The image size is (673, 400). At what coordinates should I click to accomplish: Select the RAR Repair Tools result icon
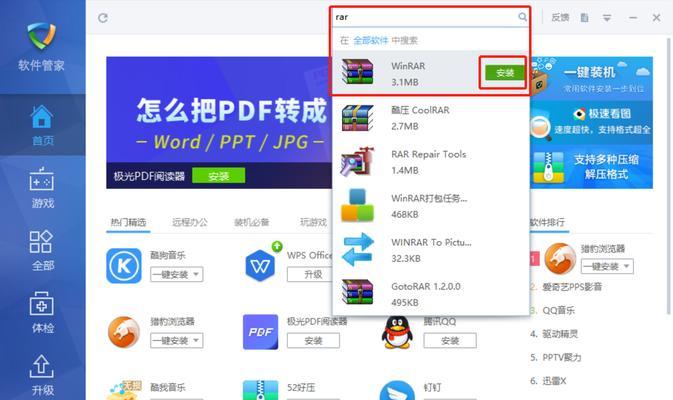point(358,162)
